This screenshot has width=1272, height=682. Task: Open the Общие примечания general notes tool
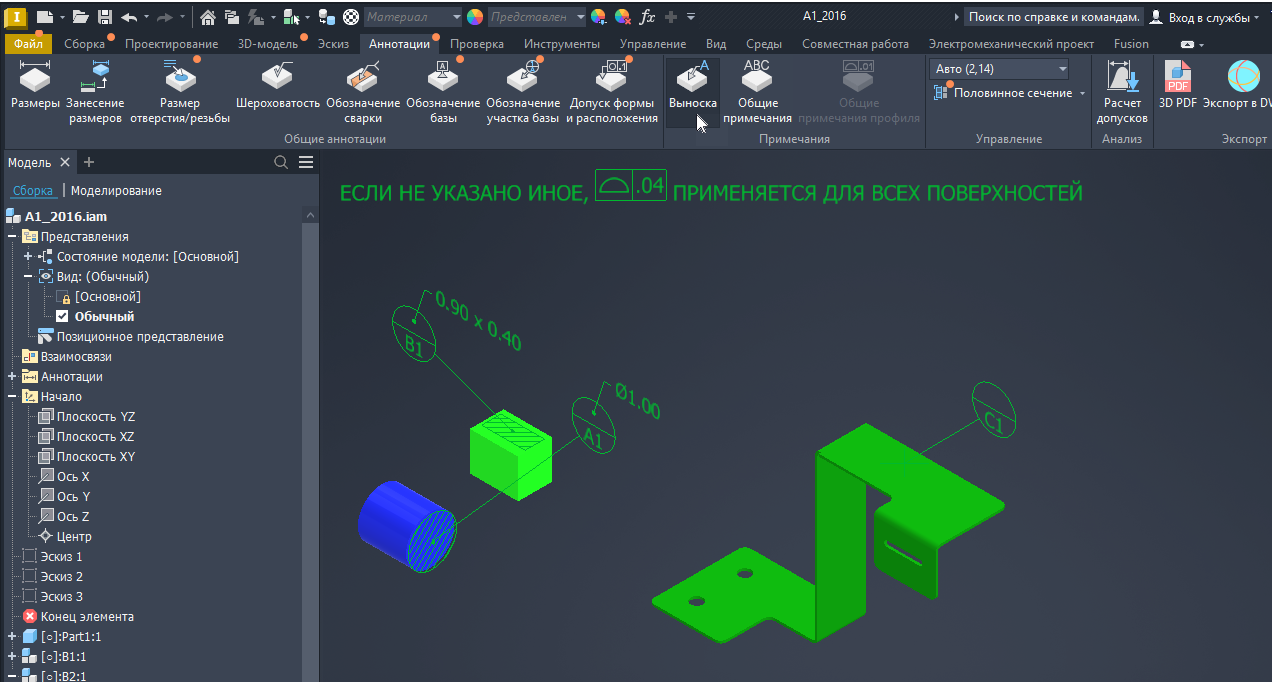tap(757, 92)
